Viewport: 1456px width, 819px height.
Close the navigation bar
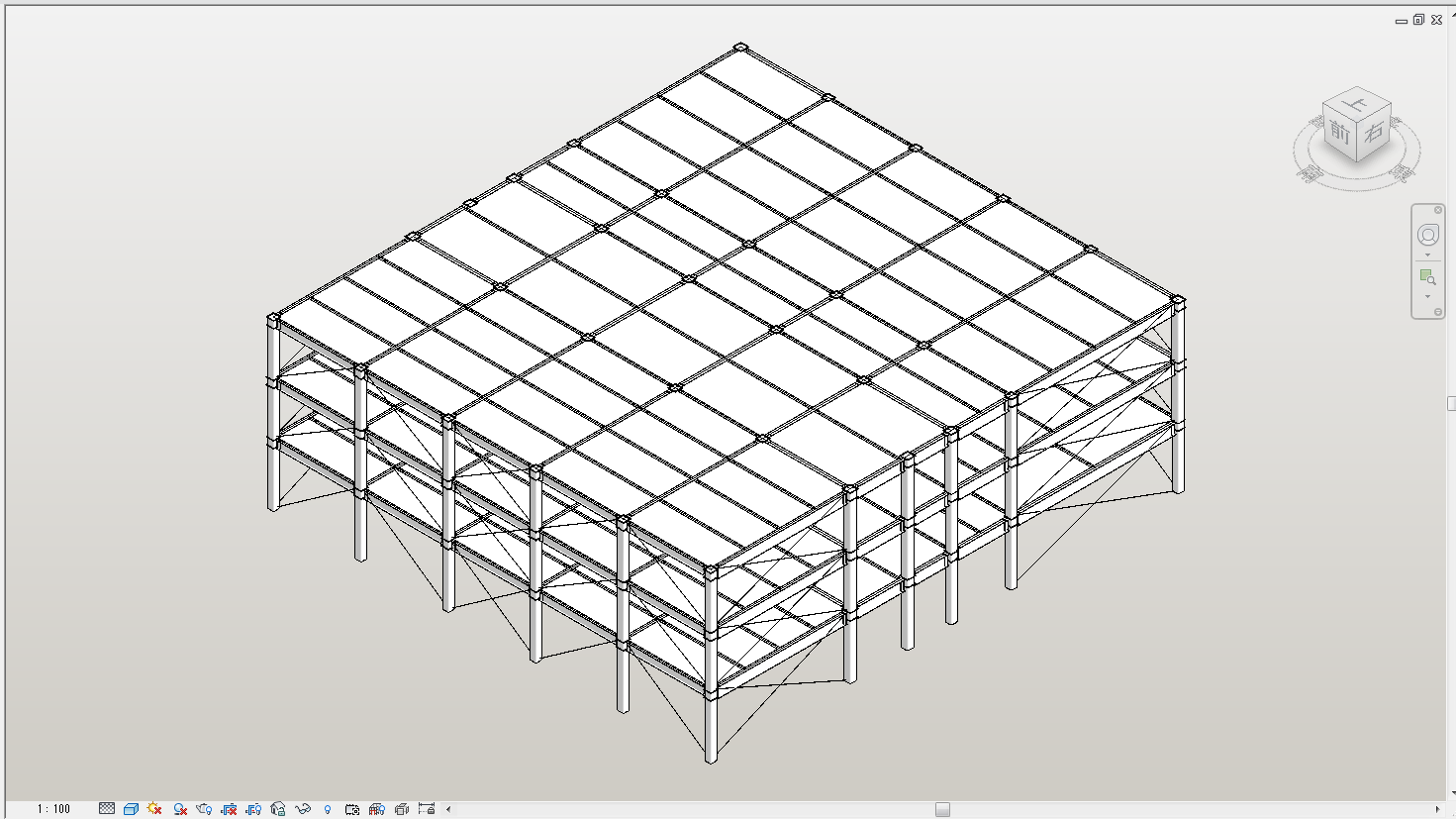tap(1438, 210)
